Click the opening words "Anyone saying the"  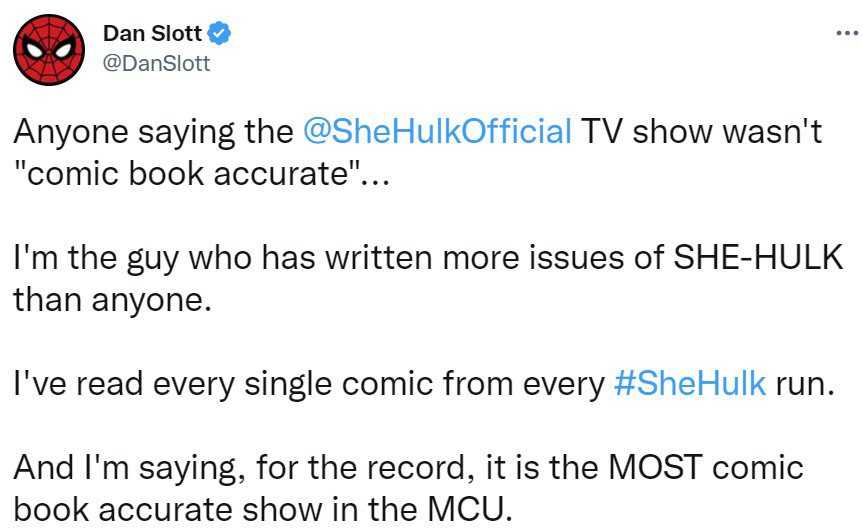(x=152, y=132)
